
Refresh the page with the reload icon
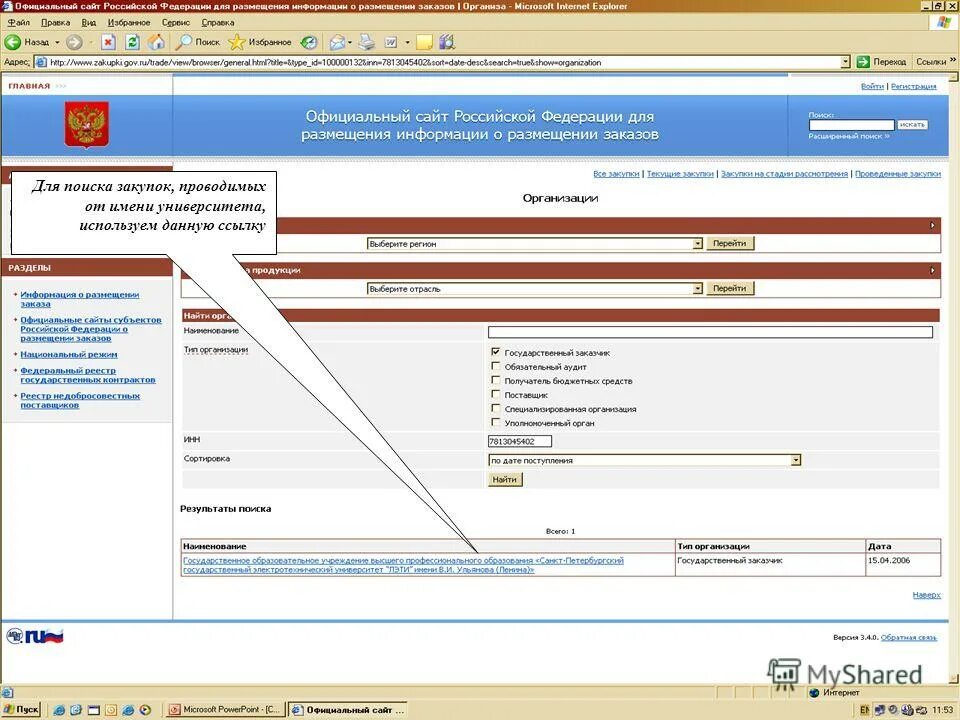click(133, 42)
